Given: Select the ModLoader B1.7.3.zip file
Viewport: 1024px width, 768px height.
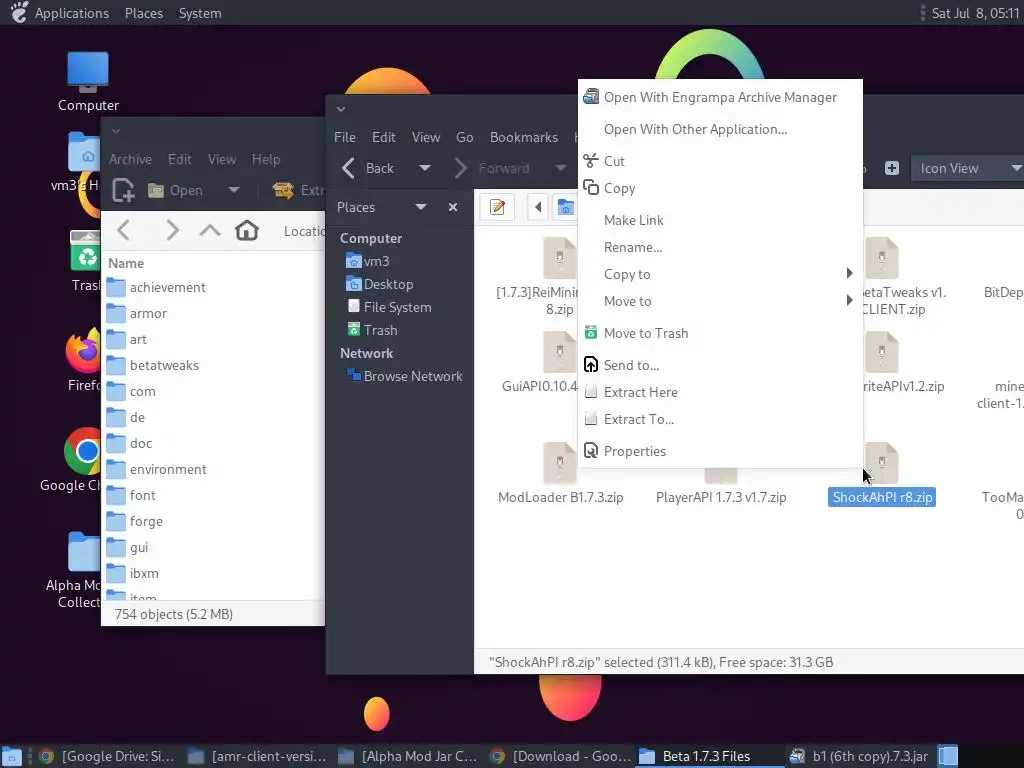Looking at the screenshot, I should (560, 473).
